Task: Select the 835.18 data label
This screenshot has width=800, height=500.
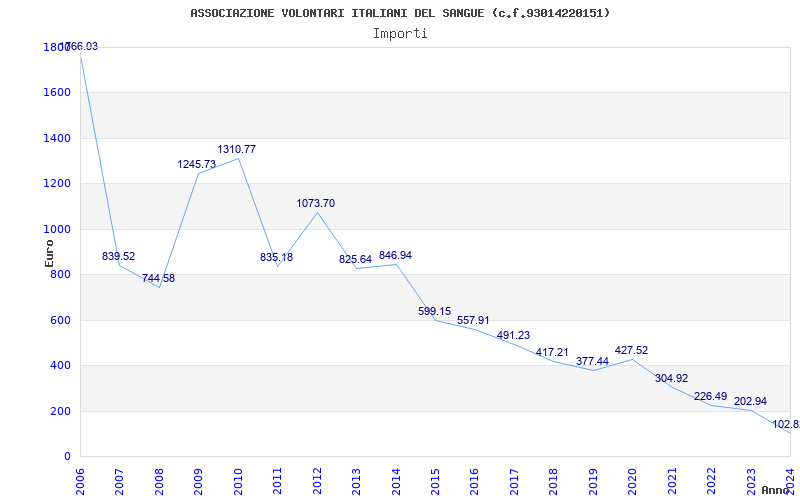Action: [277, 257]
